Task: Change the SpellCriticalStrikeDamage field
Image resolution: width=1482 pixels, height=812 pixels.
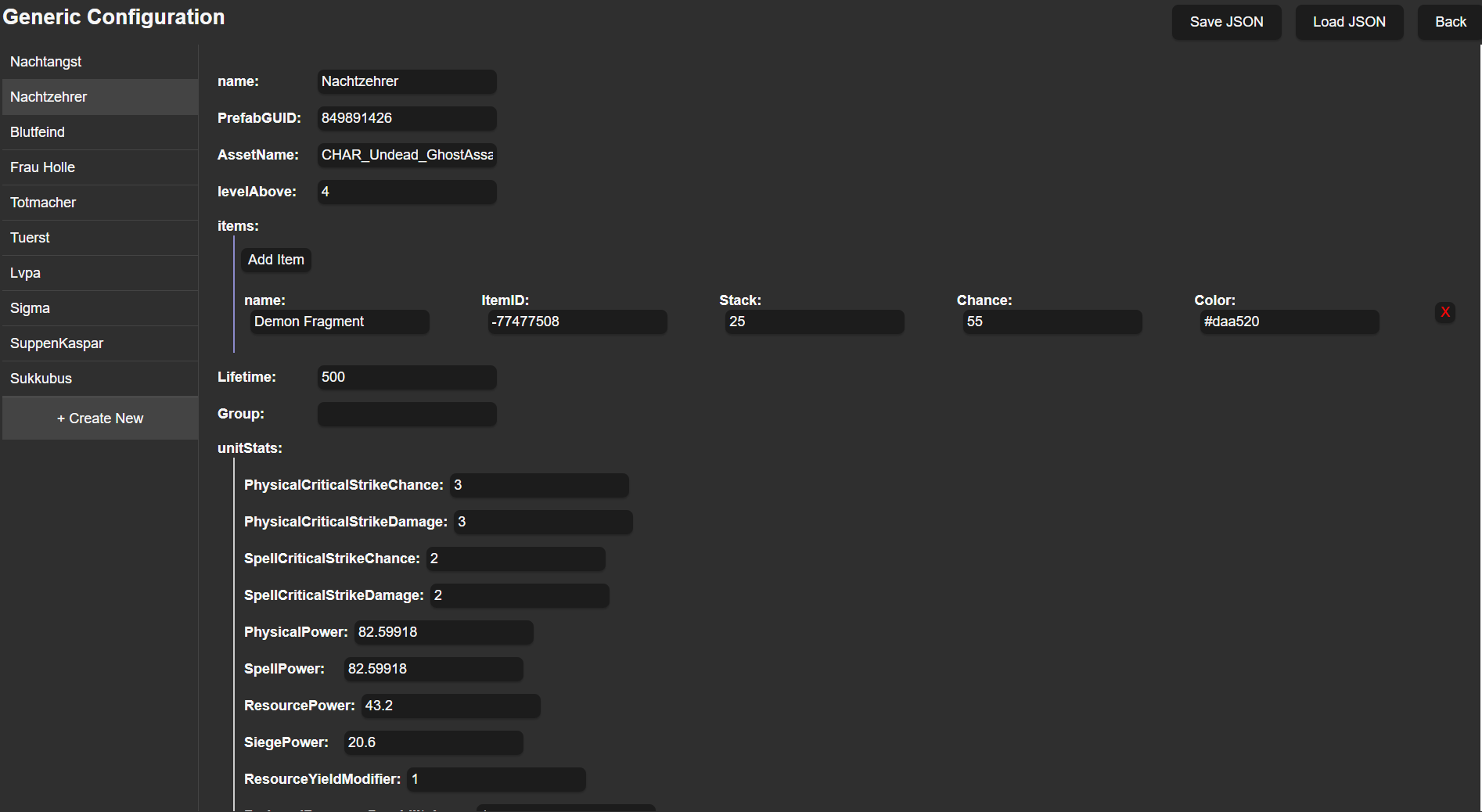Action: (x=520, y=595)
